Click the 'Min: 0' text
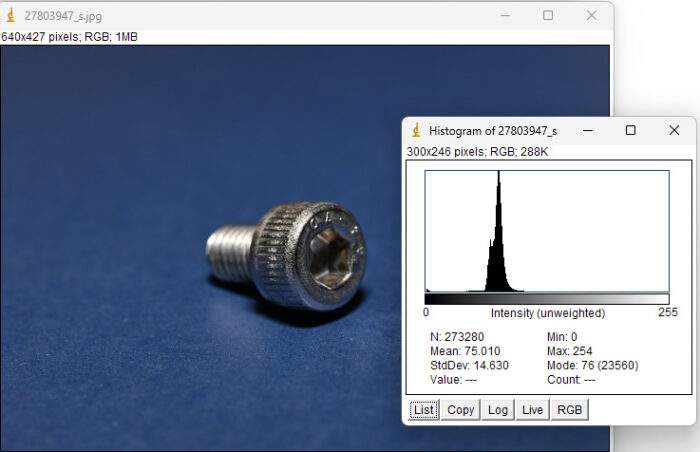700x452 pixels. (562, 337)
